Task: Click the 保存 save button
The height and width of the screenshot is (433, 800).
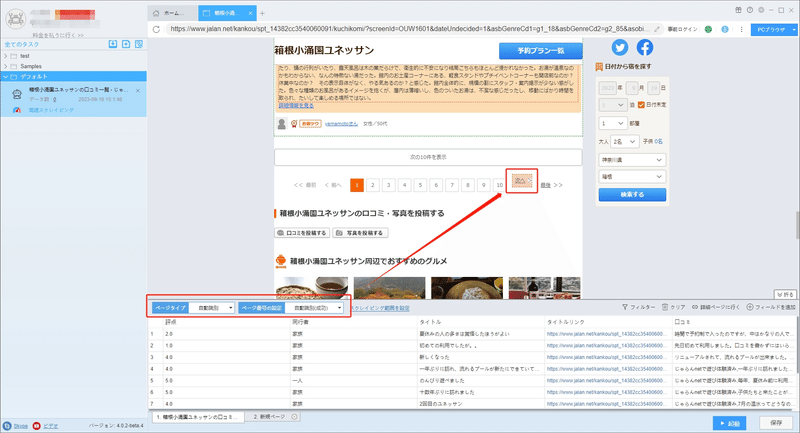Action: 776,423
